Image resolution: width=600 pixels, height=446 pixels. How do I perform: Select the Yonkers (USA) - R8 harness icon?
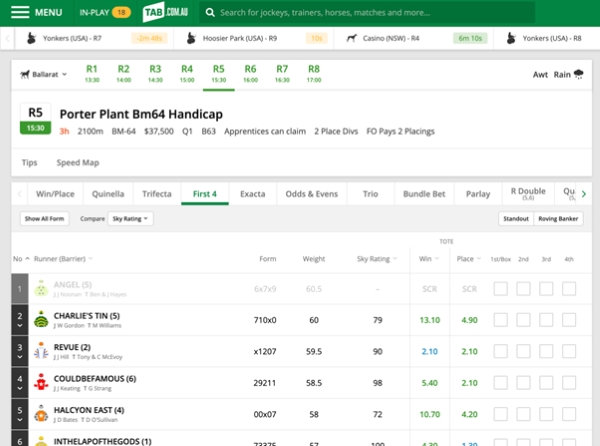511,38
